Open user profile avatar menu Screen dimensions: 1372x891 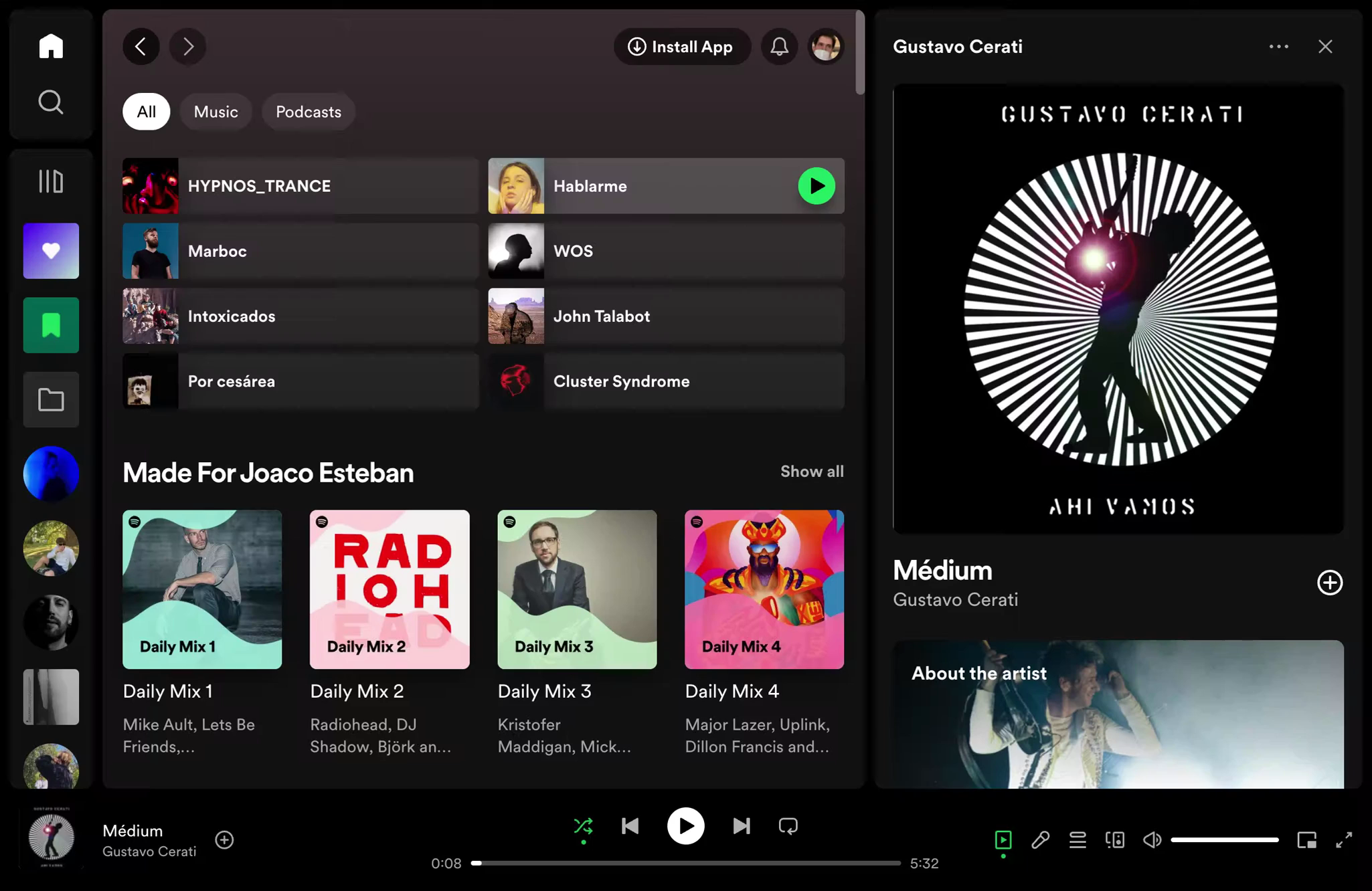coord(826,46)
